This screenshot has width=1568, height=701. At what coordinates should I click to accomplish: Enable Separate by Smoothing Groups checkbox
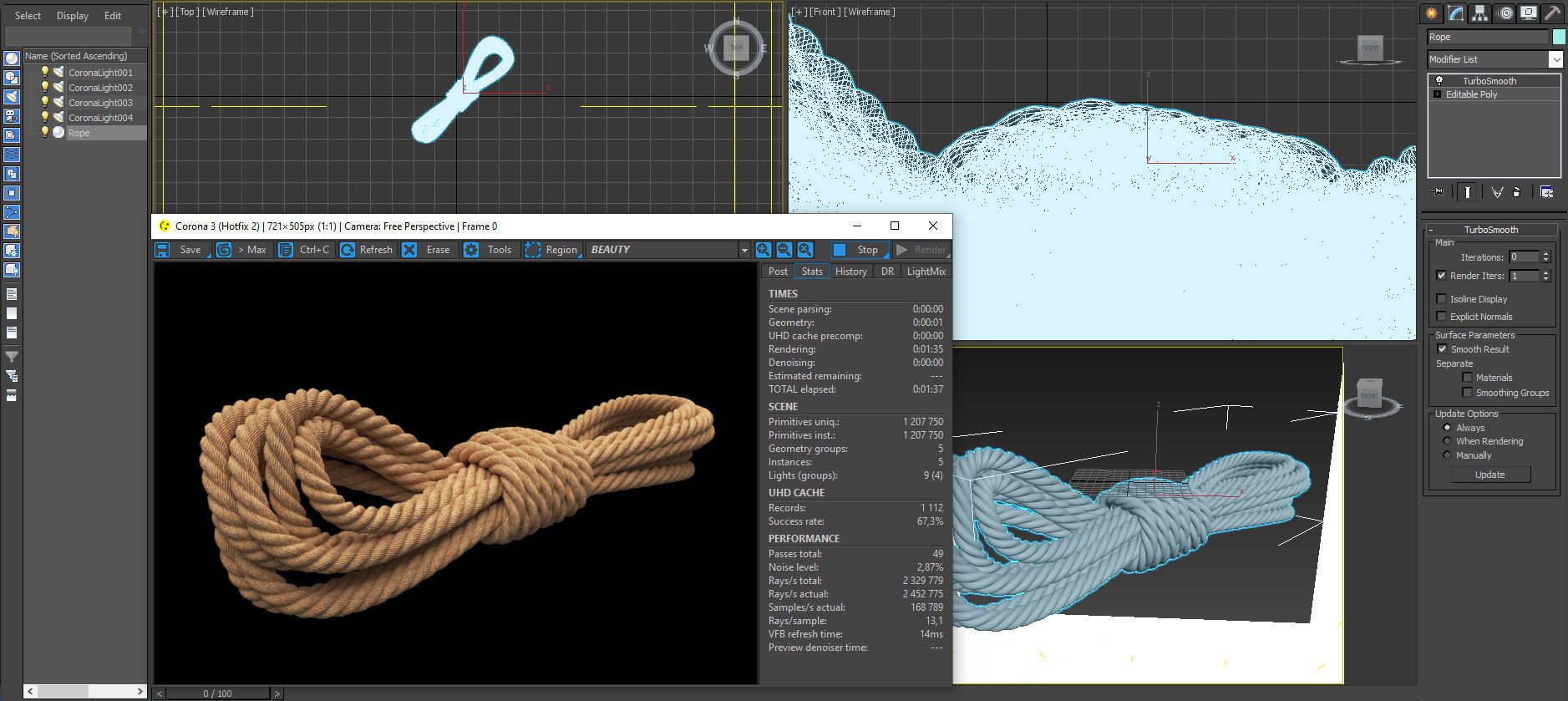(1467, 392)
